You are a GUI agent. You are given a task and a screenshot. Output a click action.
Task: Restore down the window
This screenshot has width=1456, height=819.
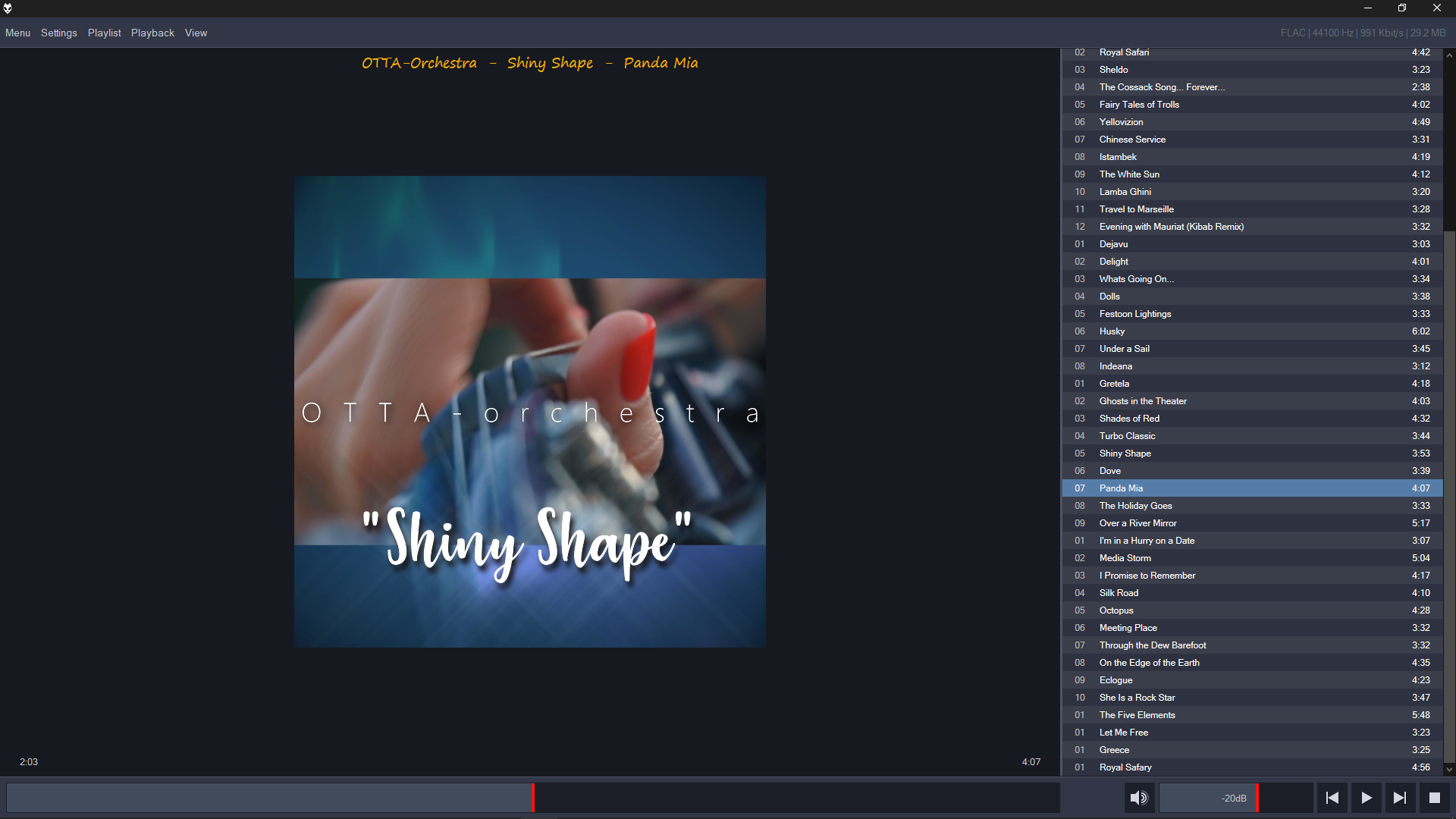click(x=1402, y=8)
